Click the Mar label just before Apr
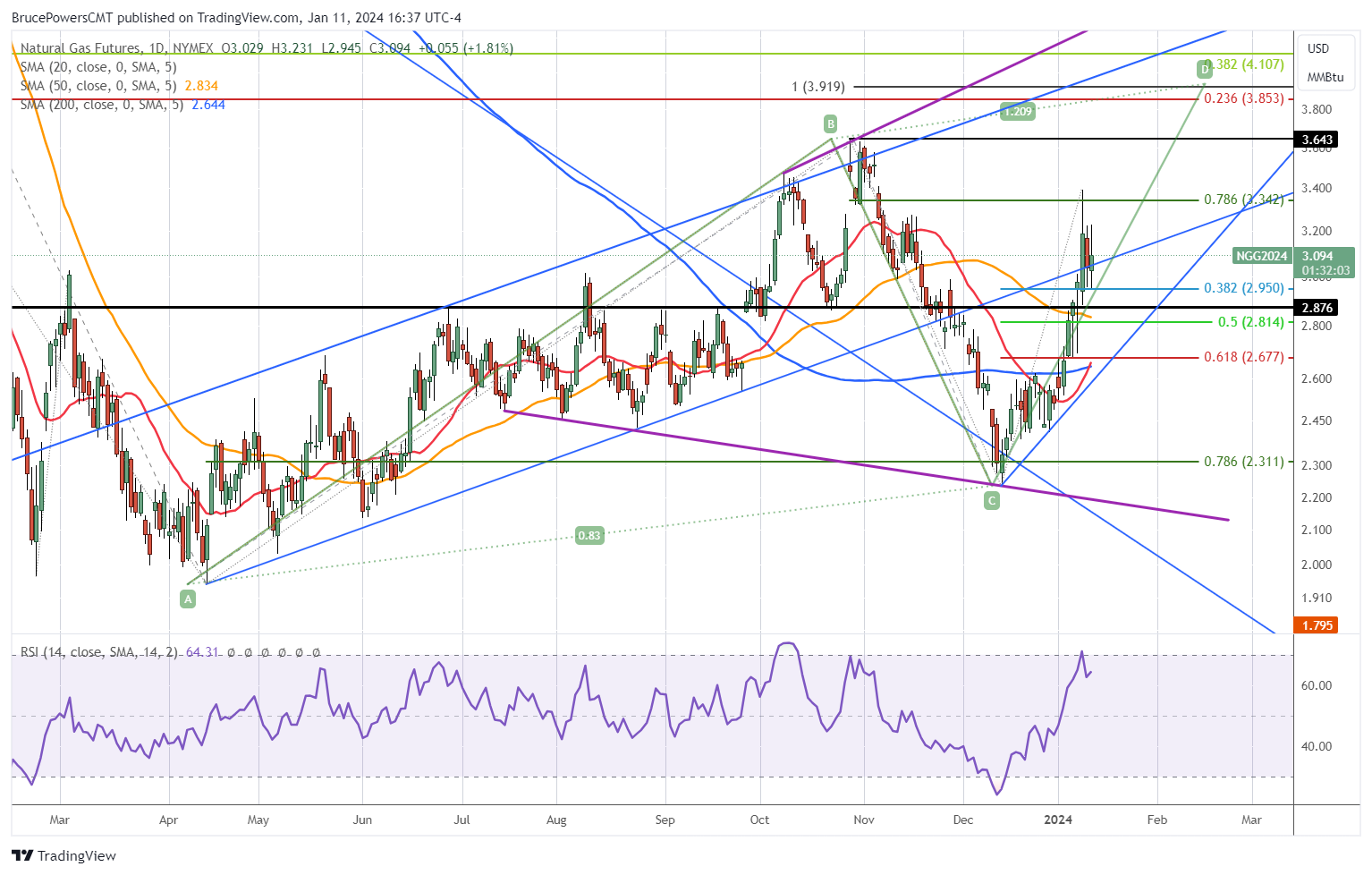 59,820
